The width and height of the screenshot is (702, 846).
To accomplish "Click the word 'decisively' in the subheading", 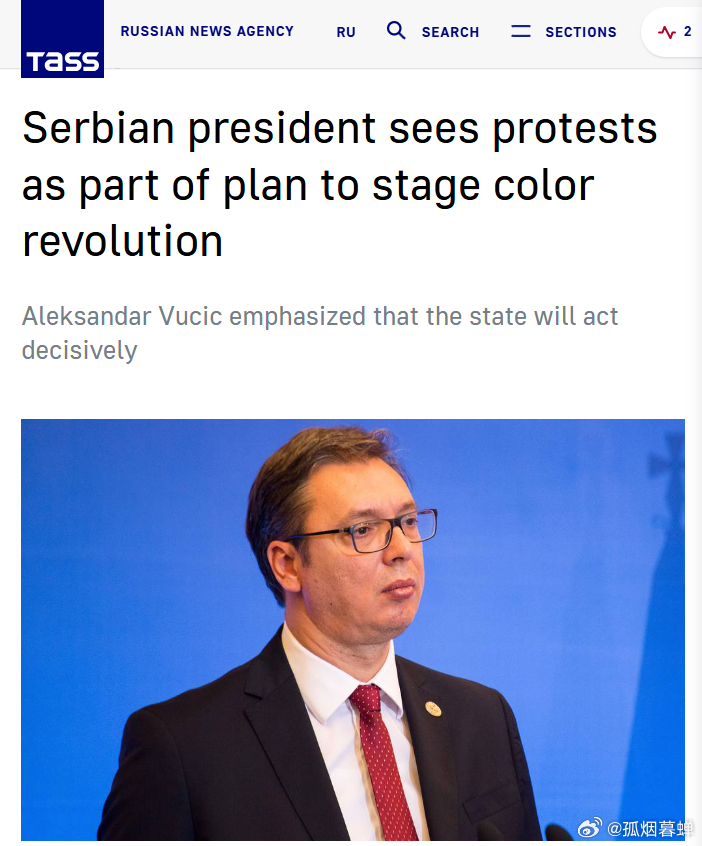I will [79, 351].
